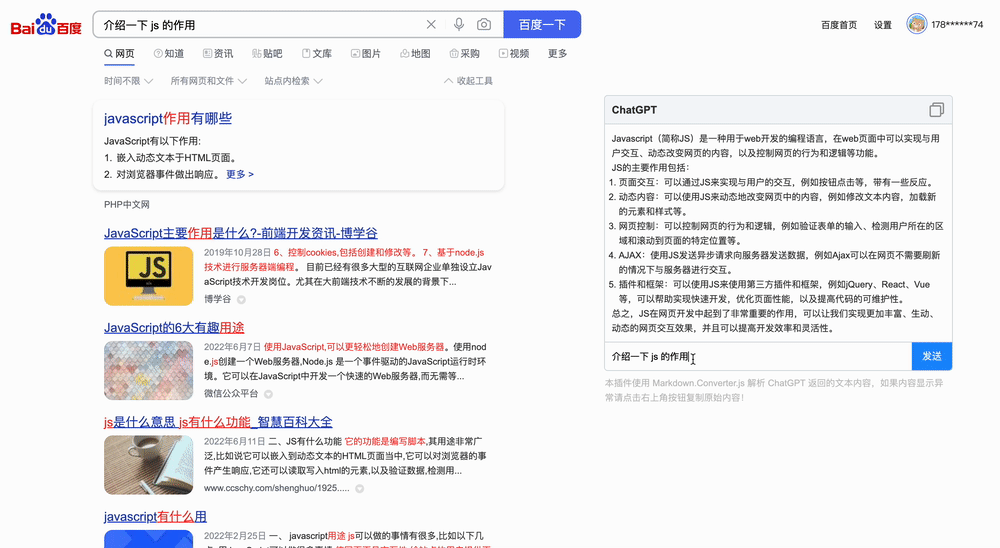Image resolution: width=1000 pixels, height=548 pixels.
Task: Open the 设置 menu
Action: point(883,25)
